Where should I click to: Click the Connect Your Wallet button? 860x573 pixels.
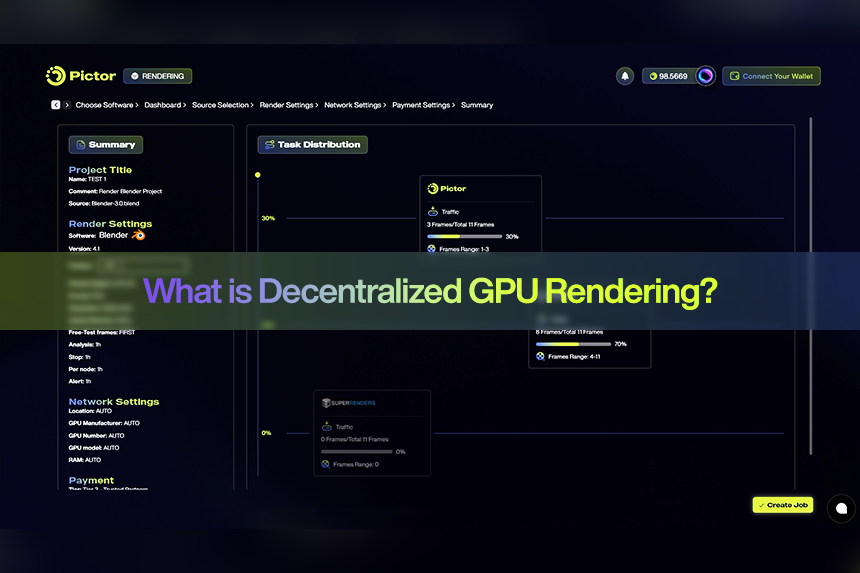click(x=771, y=76)
